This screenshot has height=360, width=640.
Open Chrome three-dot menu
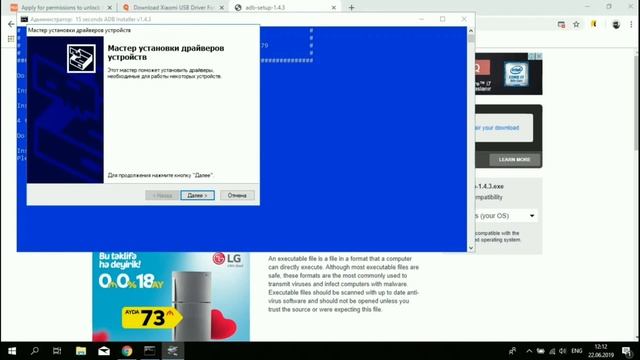tap(631, 24)
